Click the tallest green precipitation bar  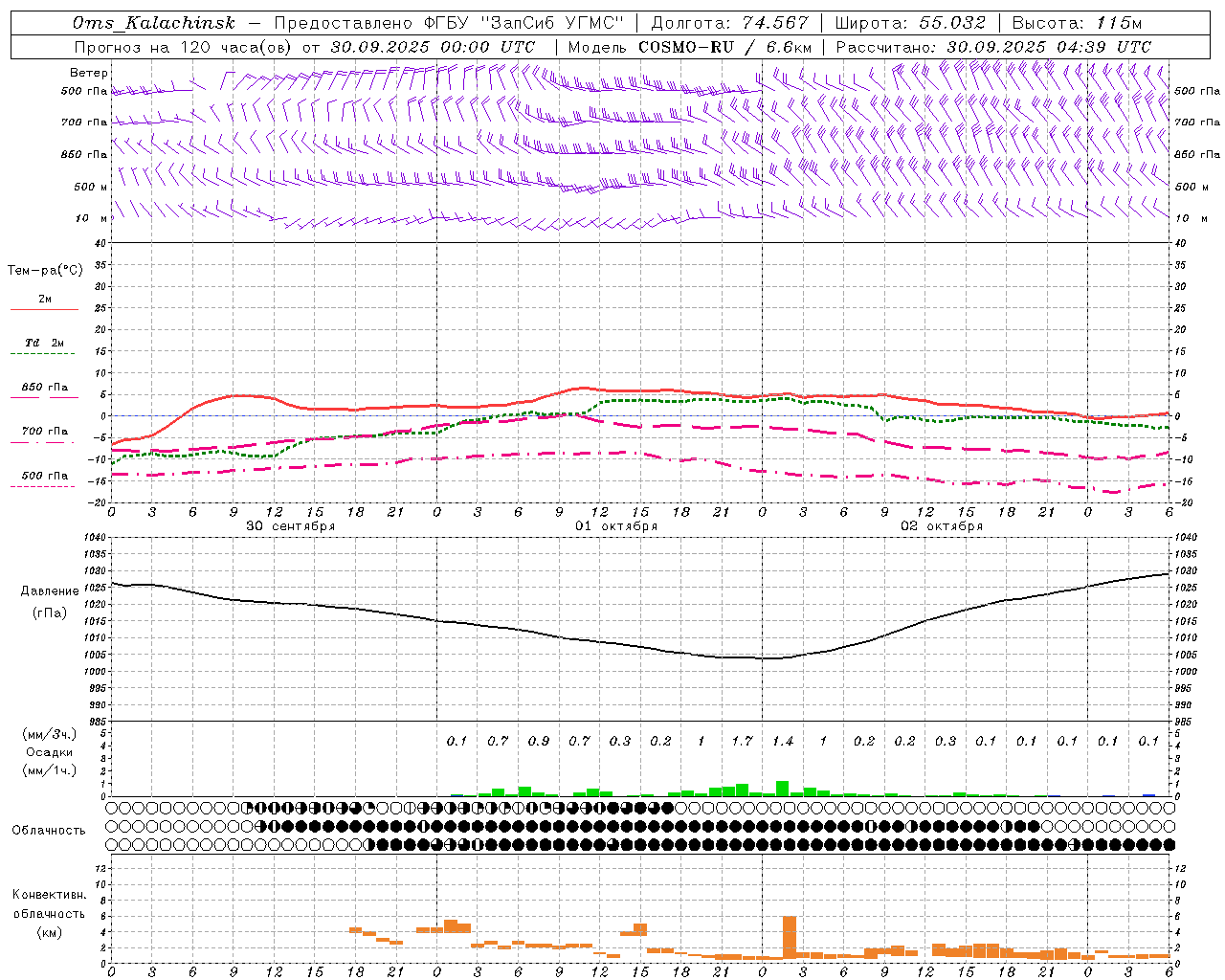(783, 789)
